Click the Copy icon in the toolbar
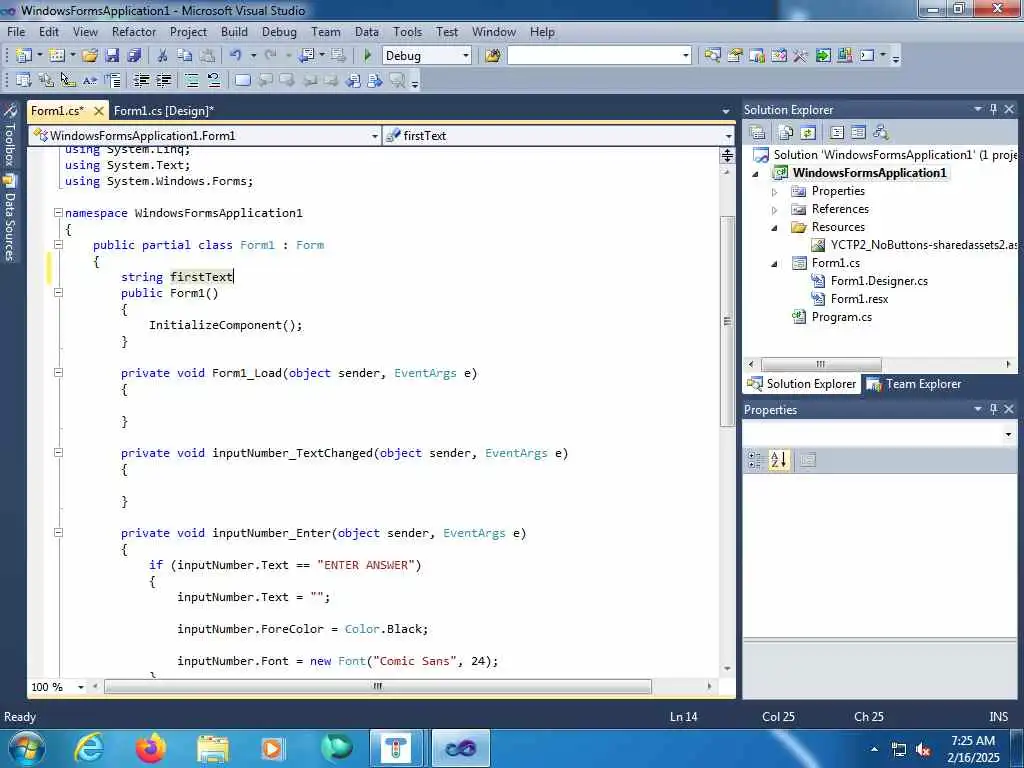 click(185, 56)
